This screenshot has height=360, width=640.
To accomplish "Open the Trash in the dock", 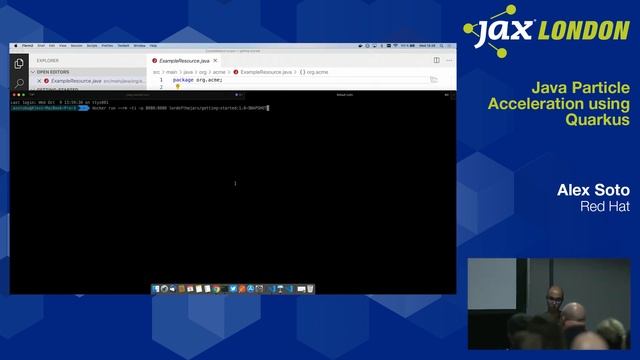I will tap(310, 289).
